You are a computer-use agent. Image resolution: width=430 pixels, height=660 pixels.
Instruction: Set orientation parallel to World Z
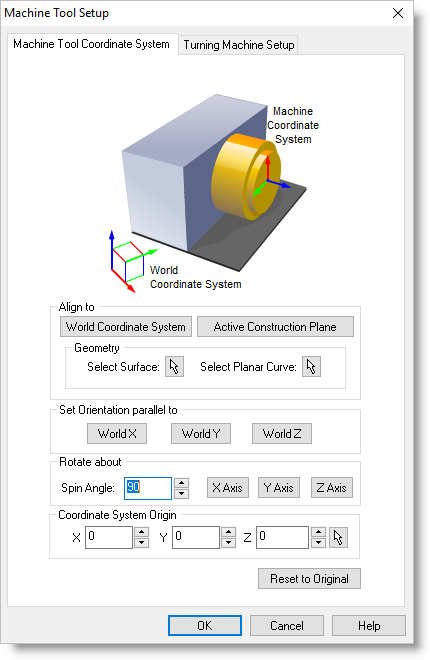(282, 434)
